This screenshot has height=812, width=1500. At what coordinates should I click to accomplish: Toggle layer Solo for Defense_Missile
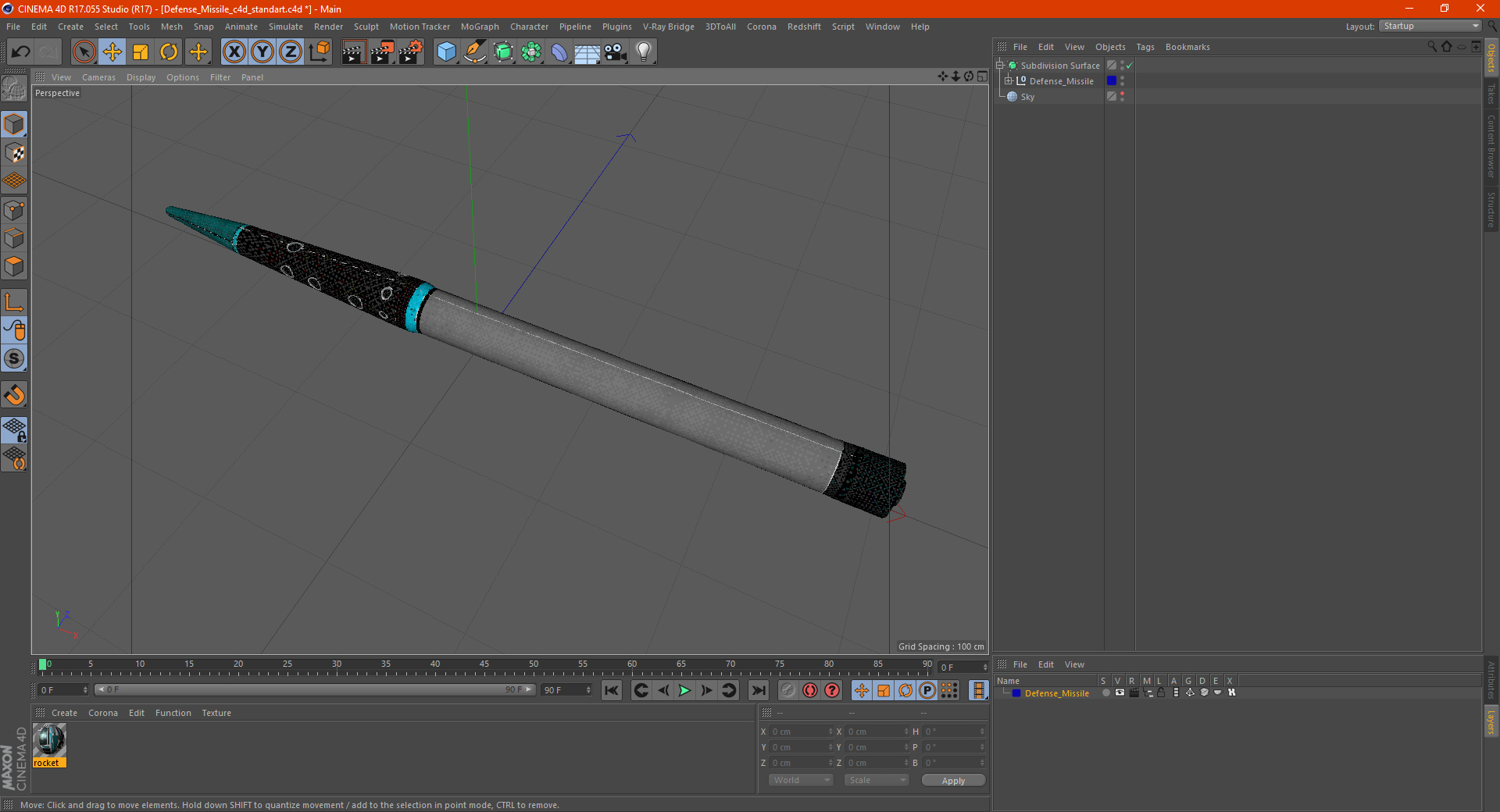coord(1105,693)
